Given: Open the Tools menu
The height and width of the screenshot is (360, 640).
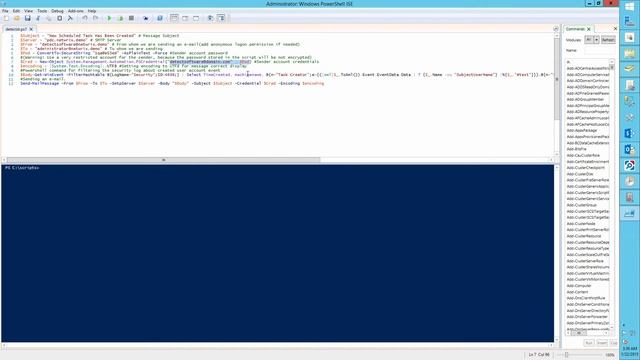Looking at the screenshot, I should (x=42, y=11).
